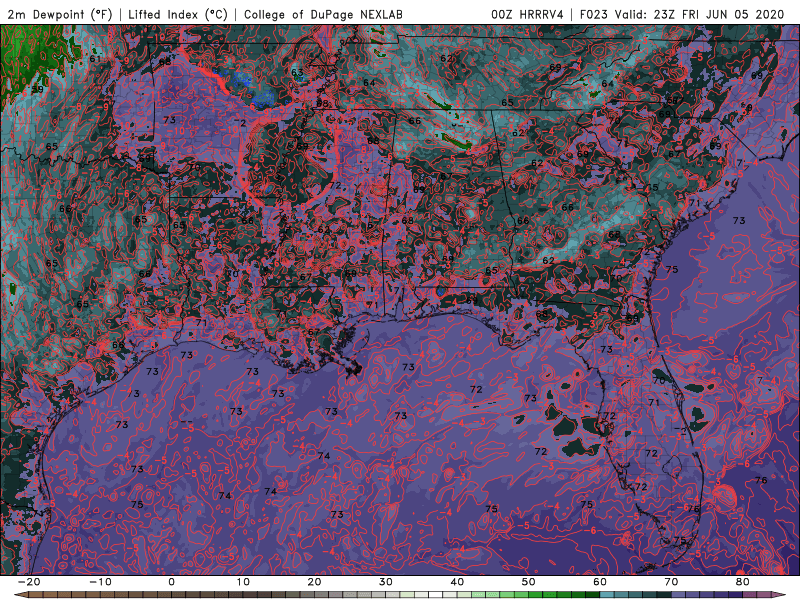Click the -20 label on the color scale
This screenshot has height=600, width=800.
[x=29, y=582]
